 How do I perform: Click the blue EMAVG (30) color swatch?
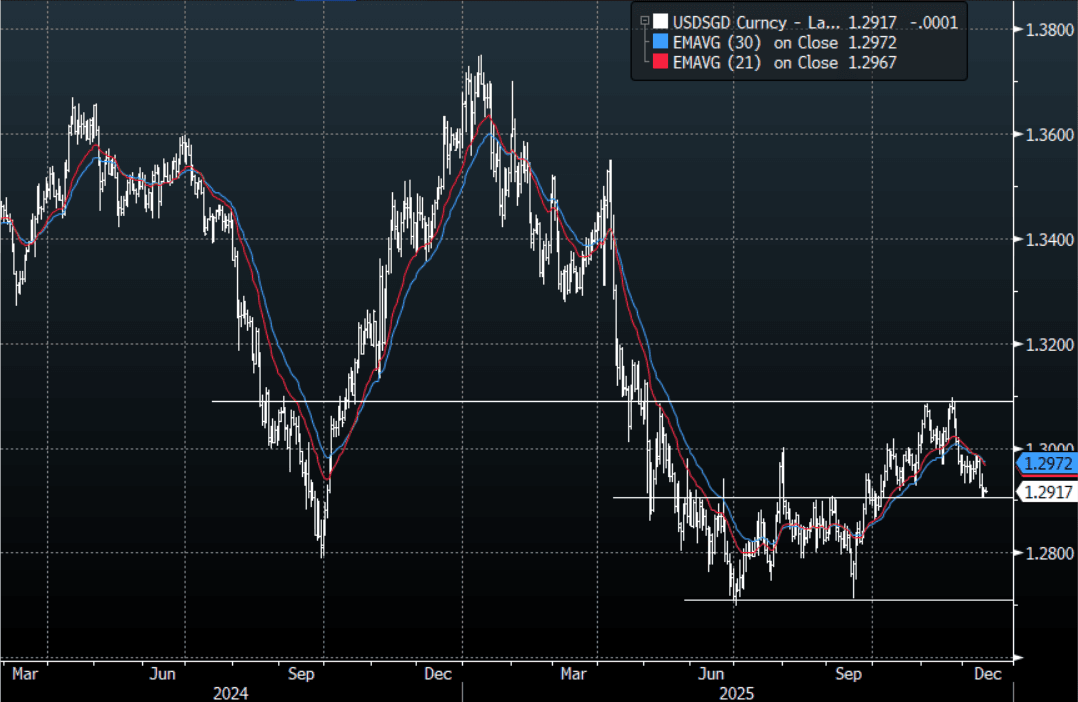(x=659, y=42)
